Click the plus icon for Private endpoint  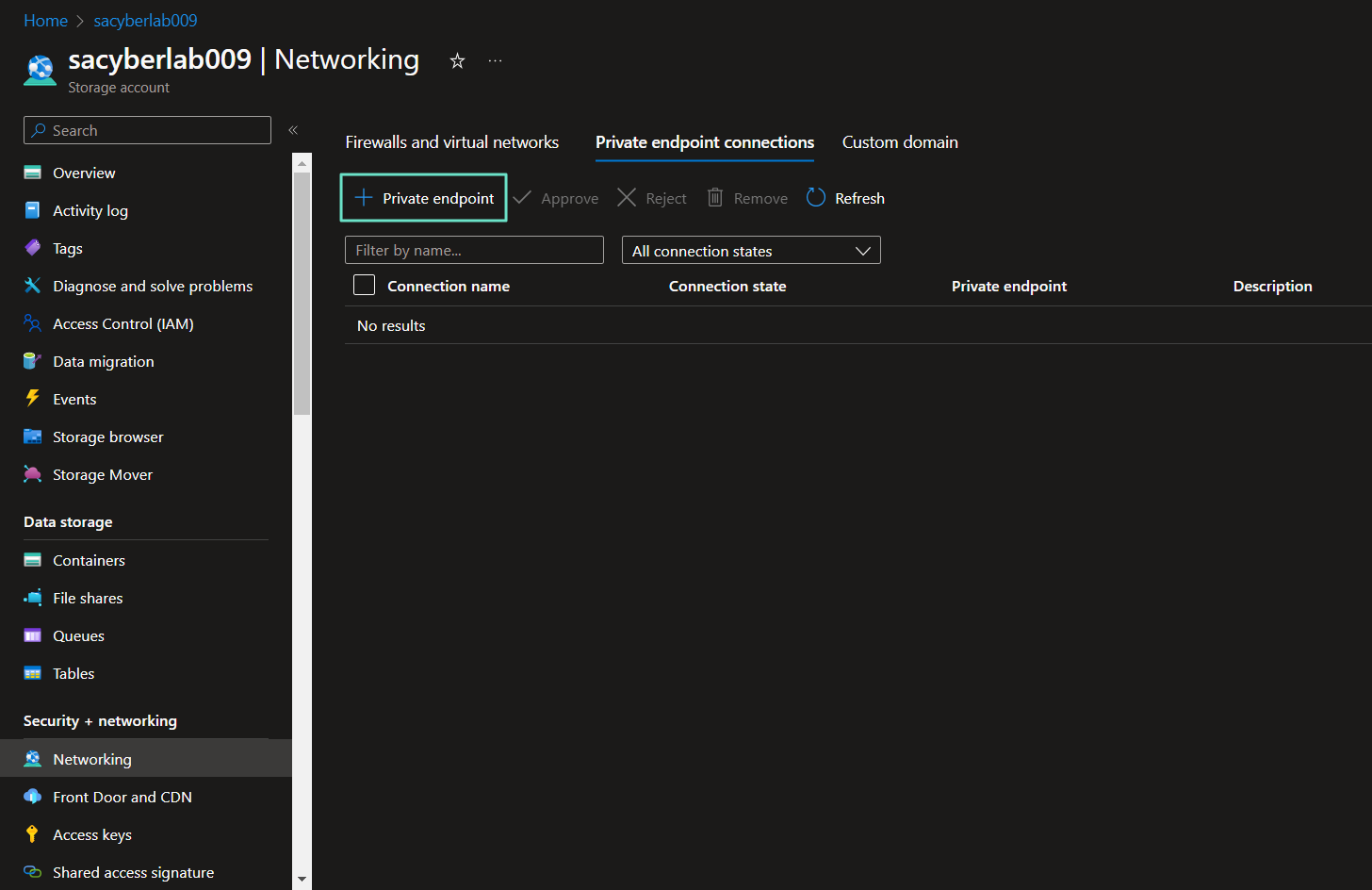click(x=364, y=197)
